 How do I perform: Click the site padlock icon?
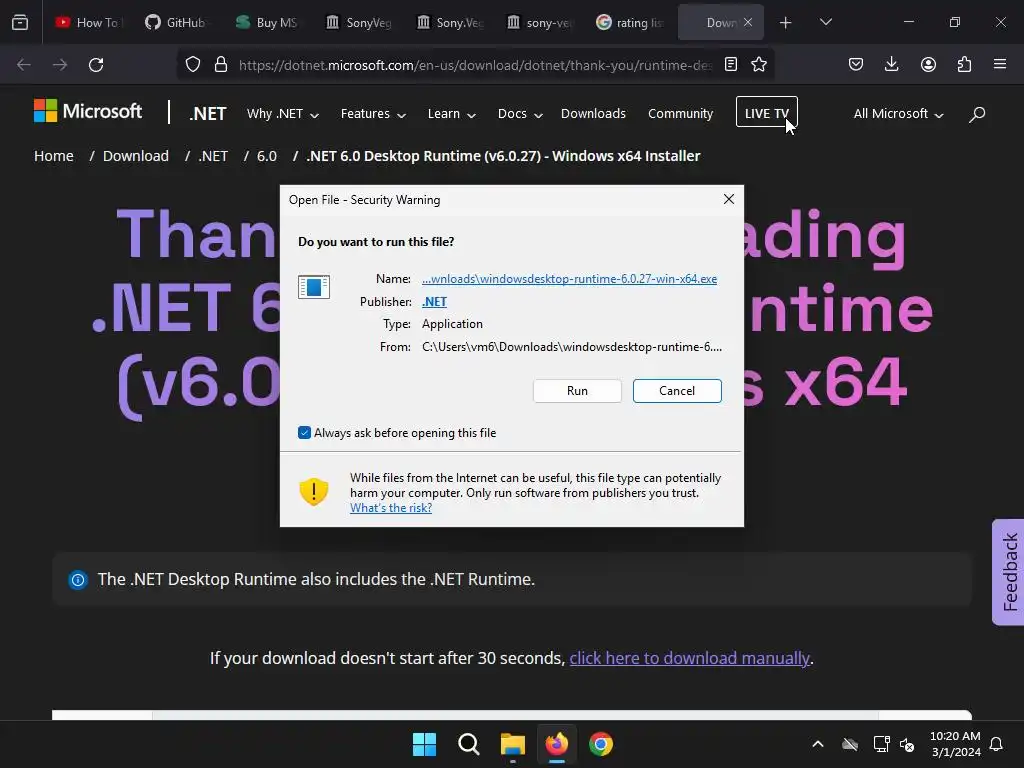(x=221, y=64)
